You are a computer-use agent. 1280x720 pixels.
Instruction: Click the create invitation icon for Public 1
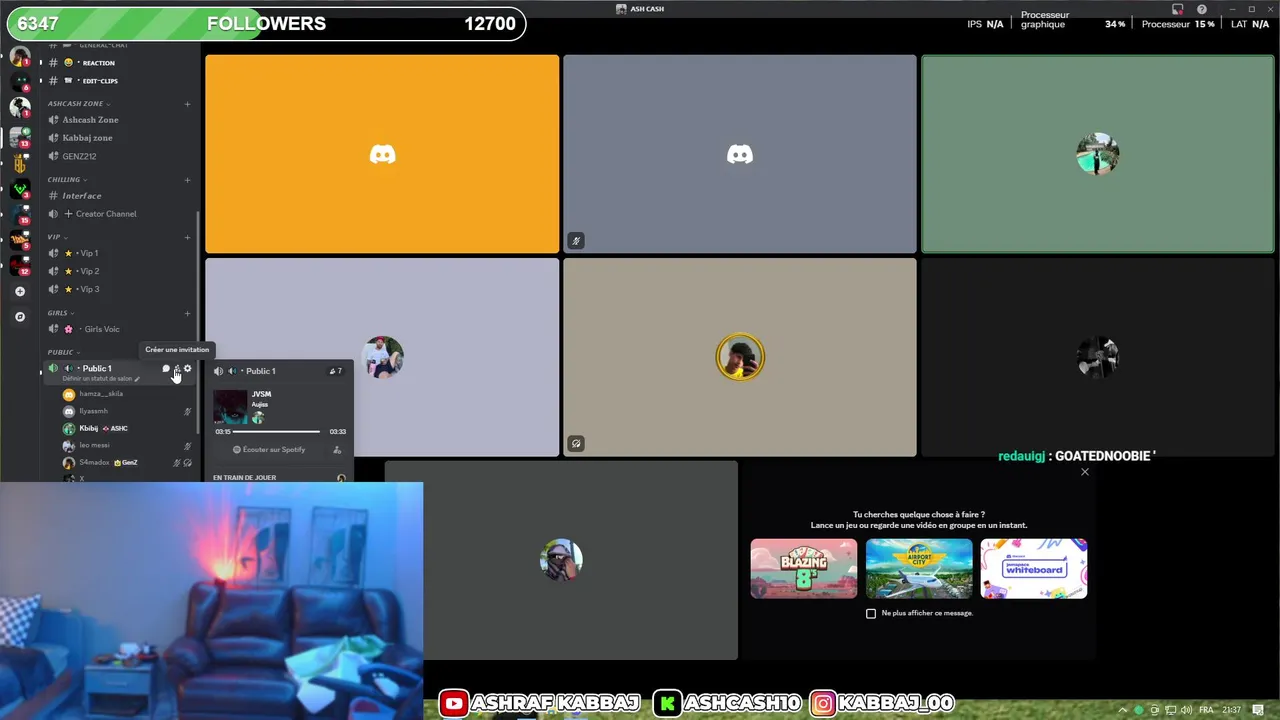177,369
